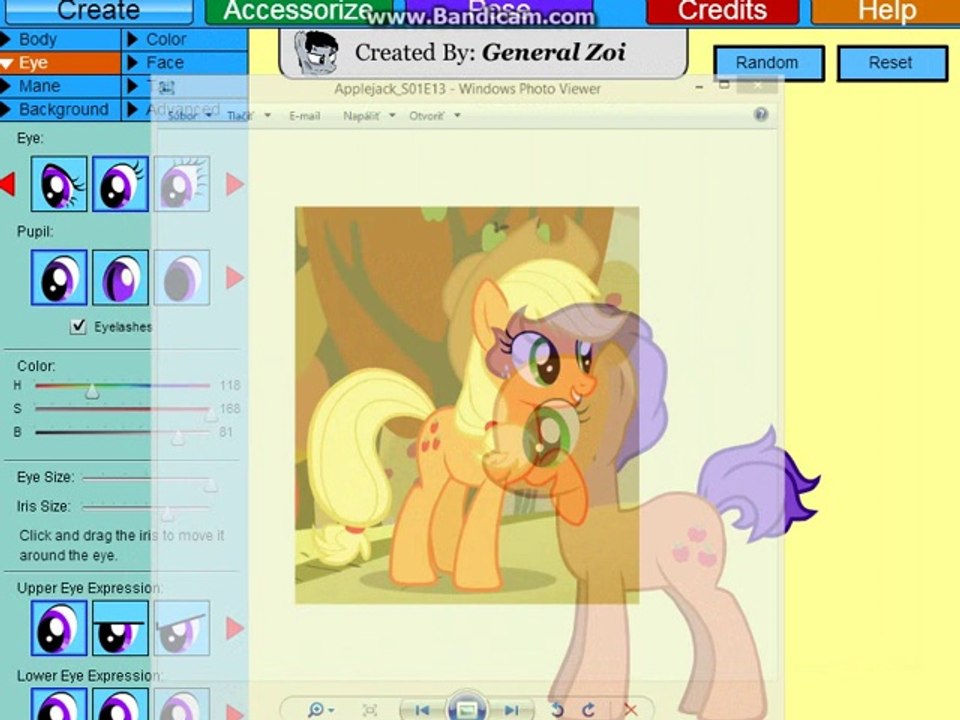Open Tlačiť menu in Photo Viewer
This screenshot has width=960, height=720.
248,115
